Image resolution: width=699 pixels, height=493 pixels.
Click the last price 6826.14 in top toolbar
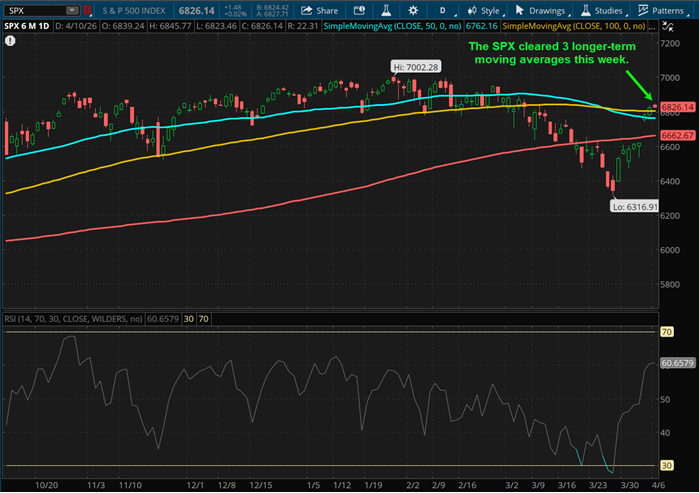point(197,11)
